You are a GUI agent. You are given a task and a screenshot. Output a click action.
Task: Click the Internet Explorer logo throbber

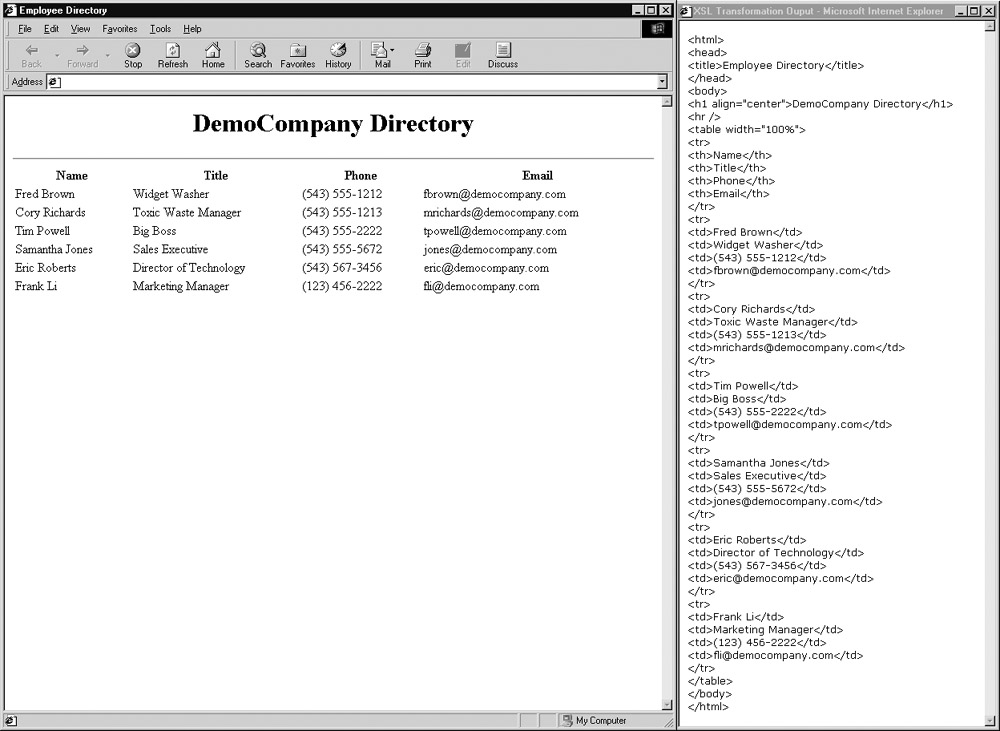tap(657, 29)
